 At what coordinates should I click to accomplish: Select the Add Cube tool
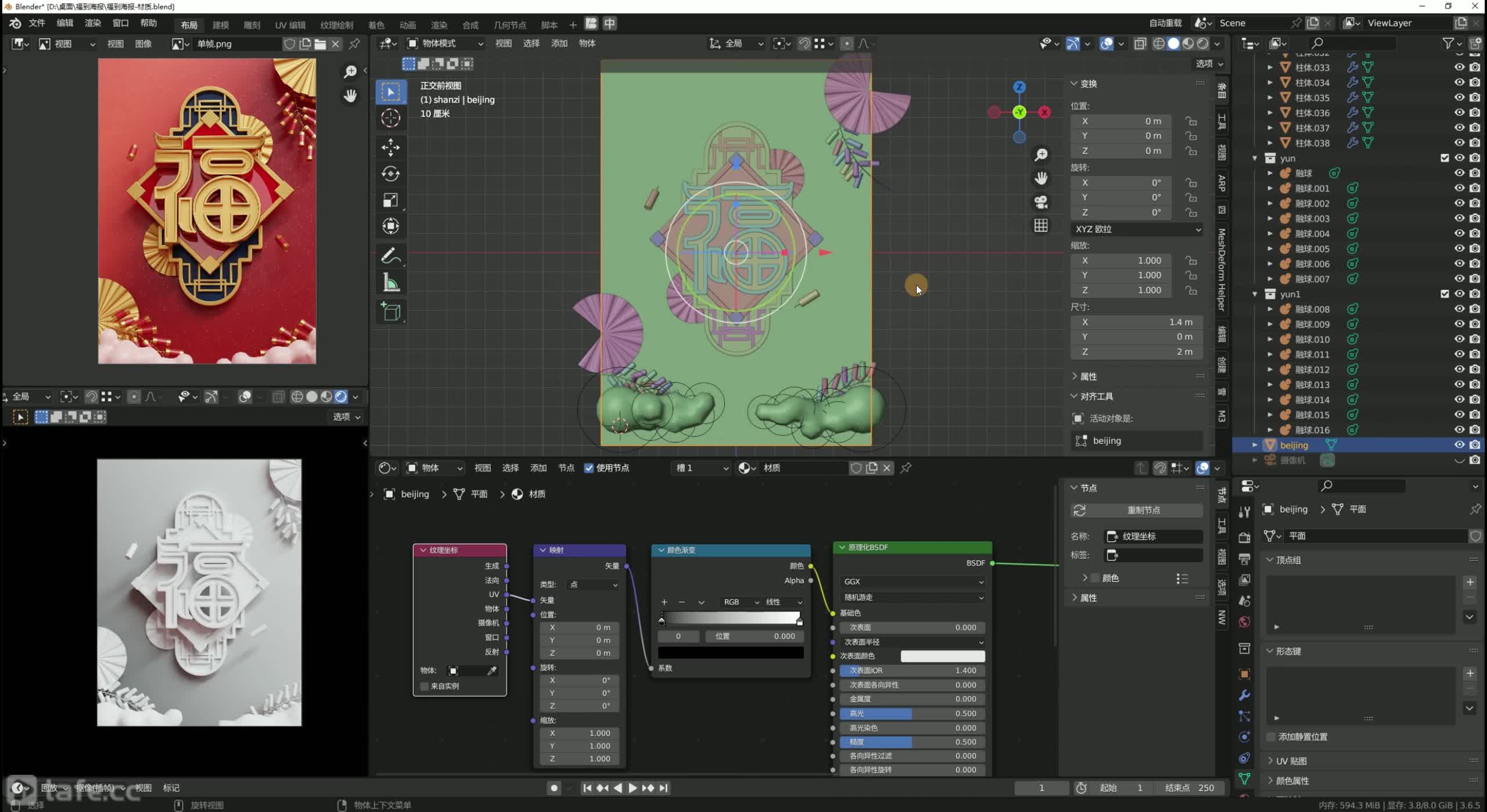390,312
